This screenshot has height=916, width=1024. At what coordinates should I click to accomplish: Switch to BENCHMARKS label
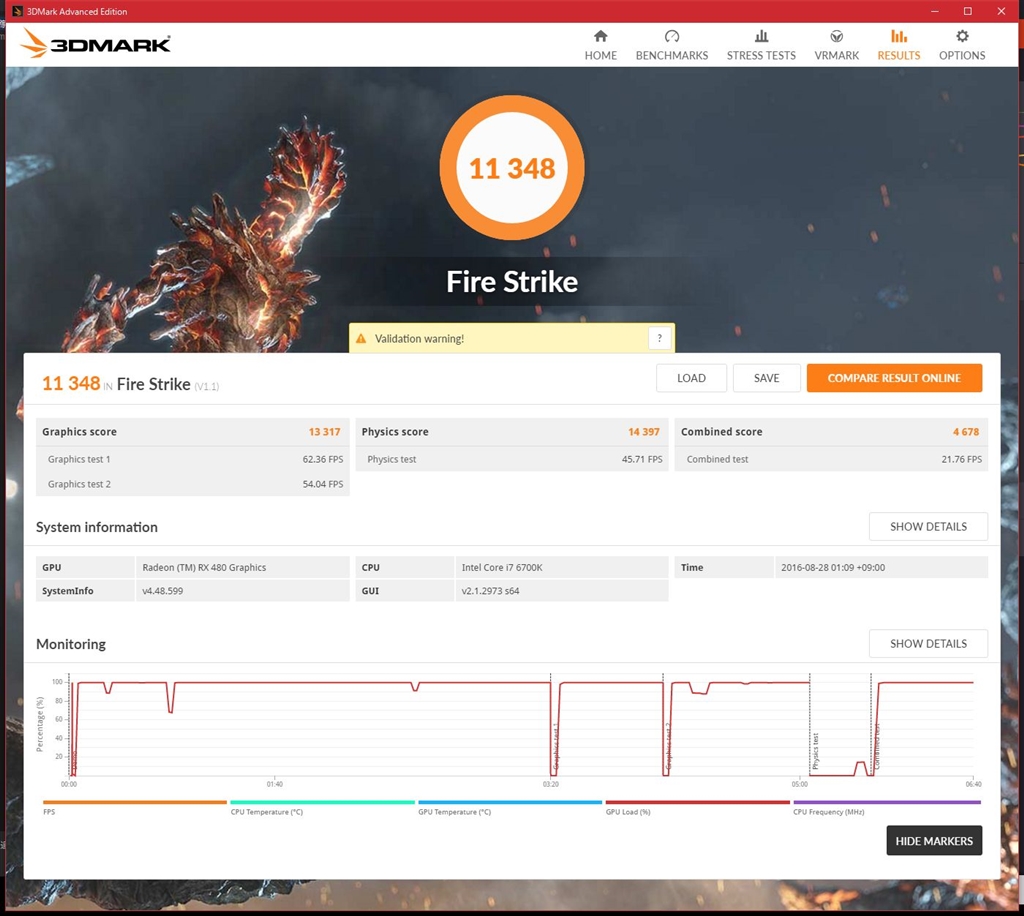coord(671,55)
